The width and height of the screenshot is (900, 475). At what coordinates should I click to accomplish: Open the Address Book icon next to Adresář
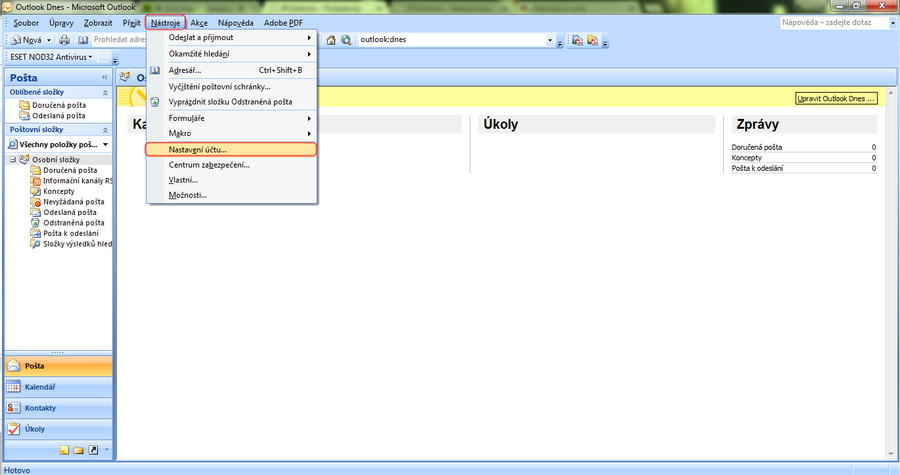tap(155, 70)
